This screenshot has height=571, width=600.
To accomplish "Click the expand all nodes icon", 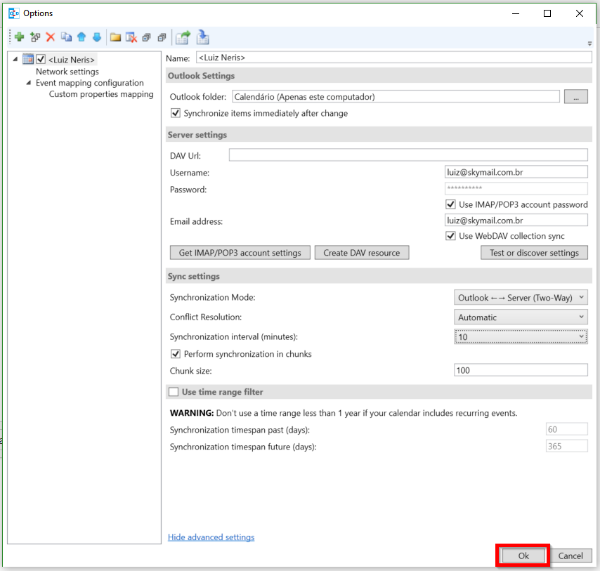I will (x=147, y=37).
